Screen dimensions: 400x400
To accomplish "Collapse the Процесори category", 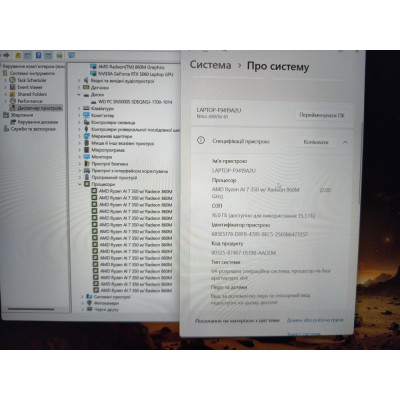I will [80, 184].
